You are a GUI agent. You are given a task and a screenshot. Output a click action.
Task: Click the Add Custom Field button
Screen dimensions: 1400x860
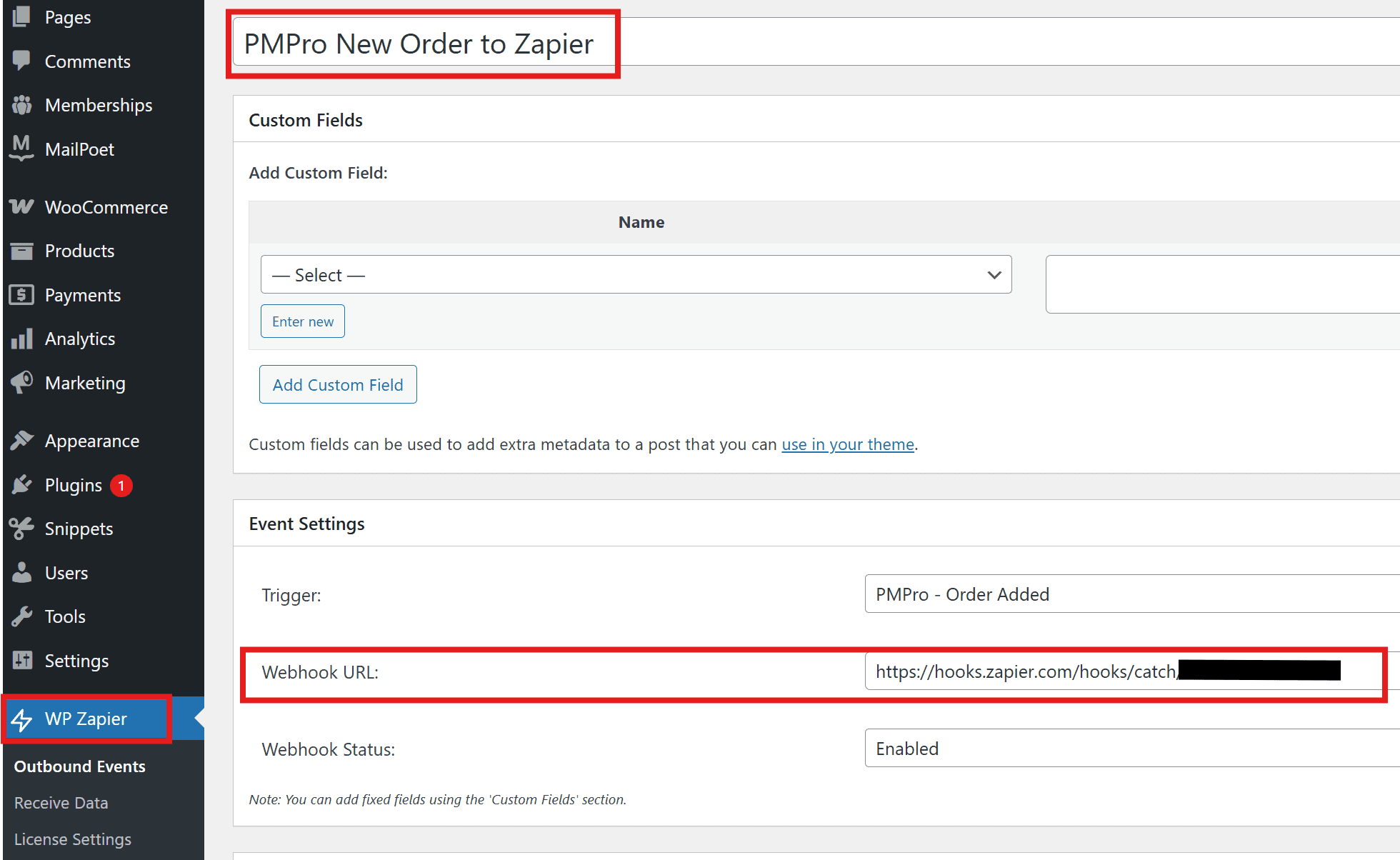pos(337,384)
